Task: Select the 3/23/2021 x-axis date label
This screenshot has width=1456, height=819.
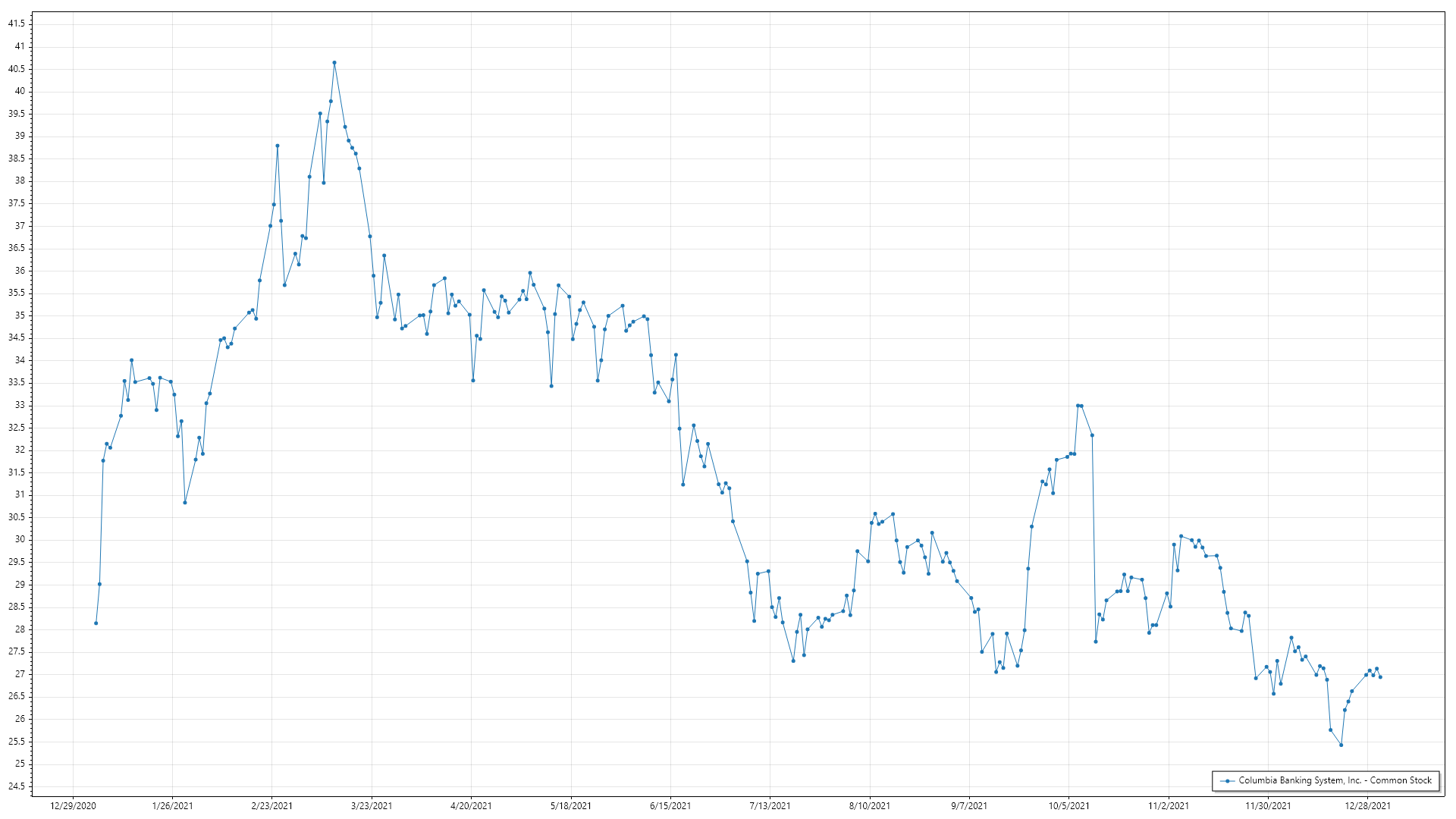Action: 372,805
